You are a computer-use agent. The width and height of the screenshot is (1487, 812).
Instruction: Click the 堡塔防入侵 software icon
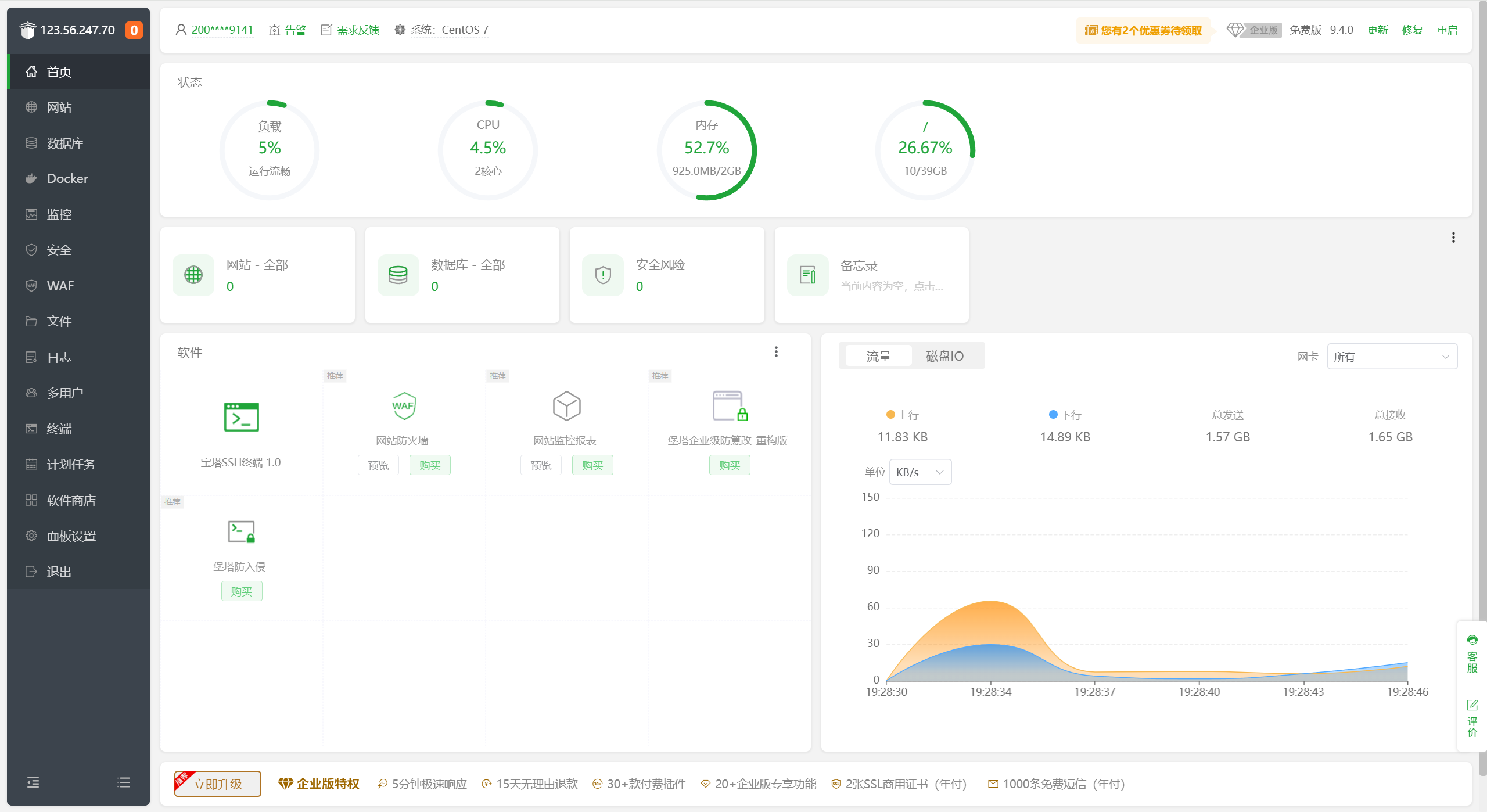(x=241, y=531)
